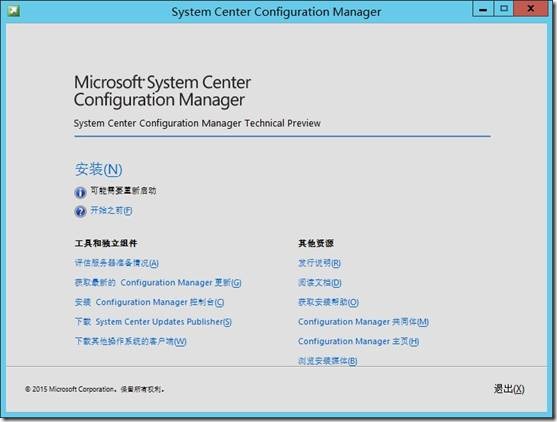
Task: Open 获取安装帮助(O) link
Action: point(329,302)
